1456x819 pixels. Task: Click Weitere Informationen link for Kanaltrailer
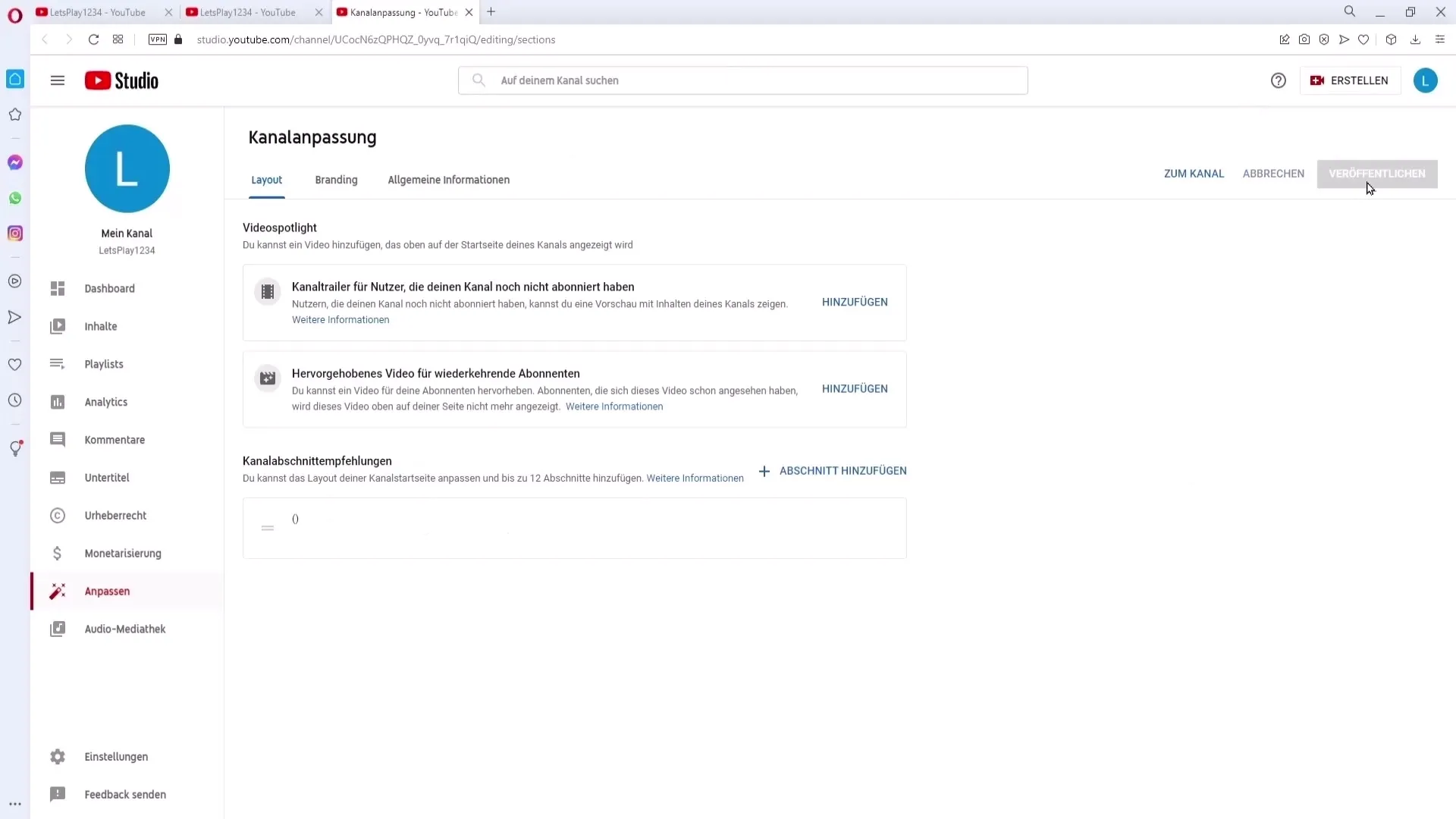click(x=340, y=319)
